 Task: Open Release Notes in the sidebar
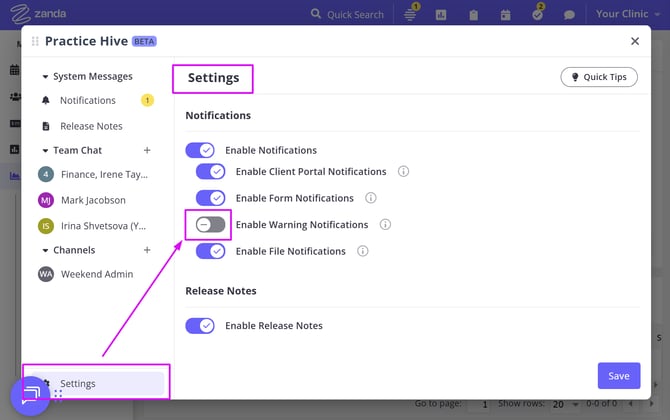click(x=91, y=126)
